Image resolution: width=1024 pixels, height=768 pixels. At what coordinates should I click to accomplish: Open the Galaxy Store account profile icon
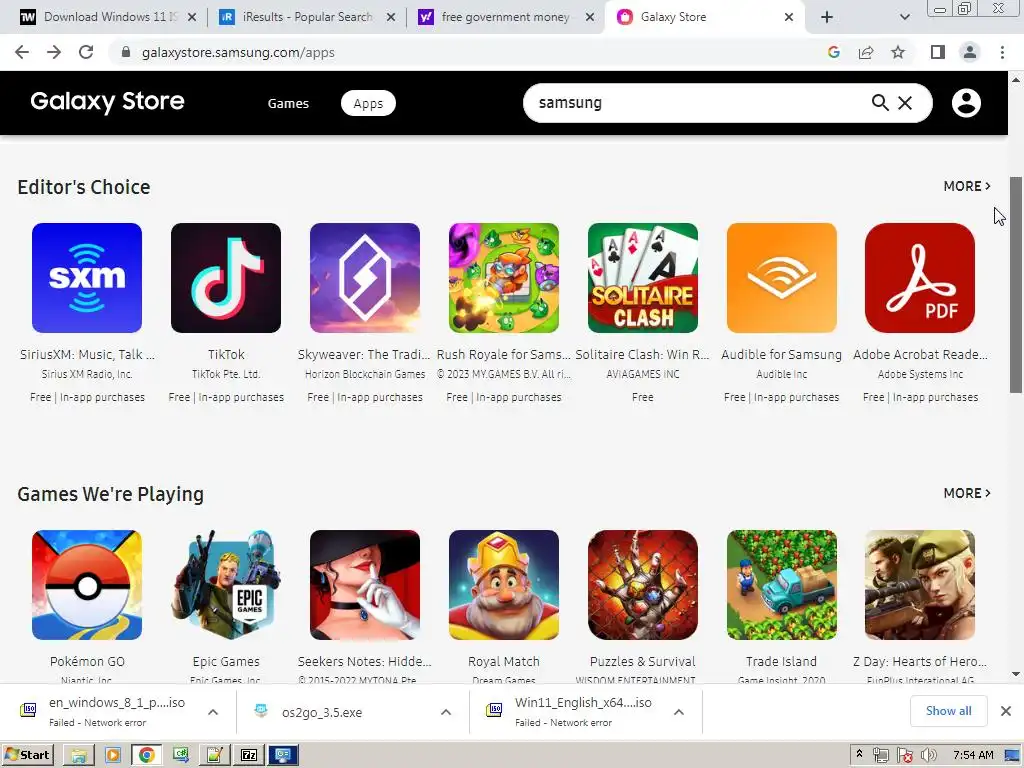coord(966,103)
